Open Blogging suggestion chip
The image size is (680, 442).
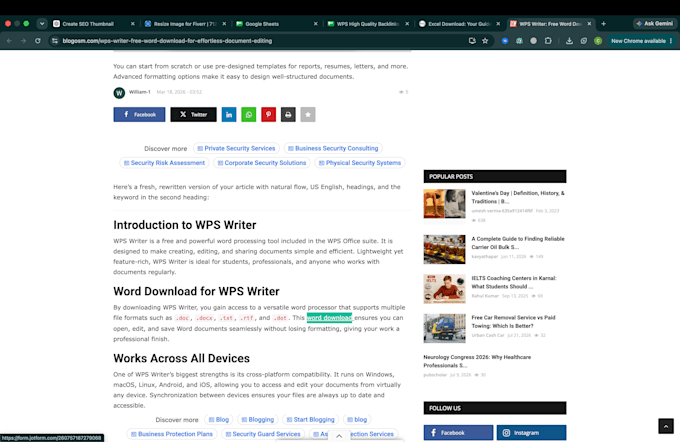pyautogui.click(x=258, y=419)
